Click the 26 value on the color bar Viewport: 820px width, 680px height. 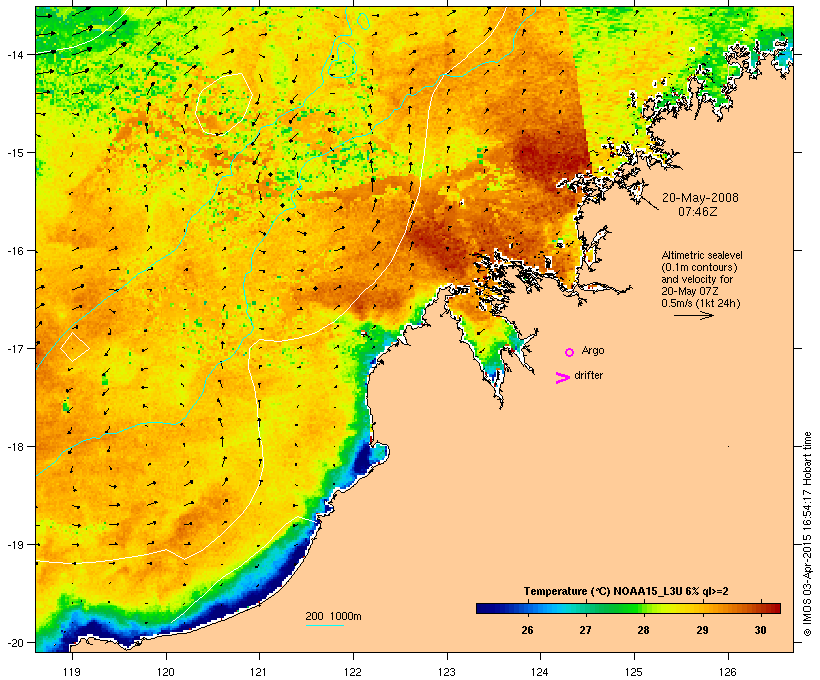point(527,630)
